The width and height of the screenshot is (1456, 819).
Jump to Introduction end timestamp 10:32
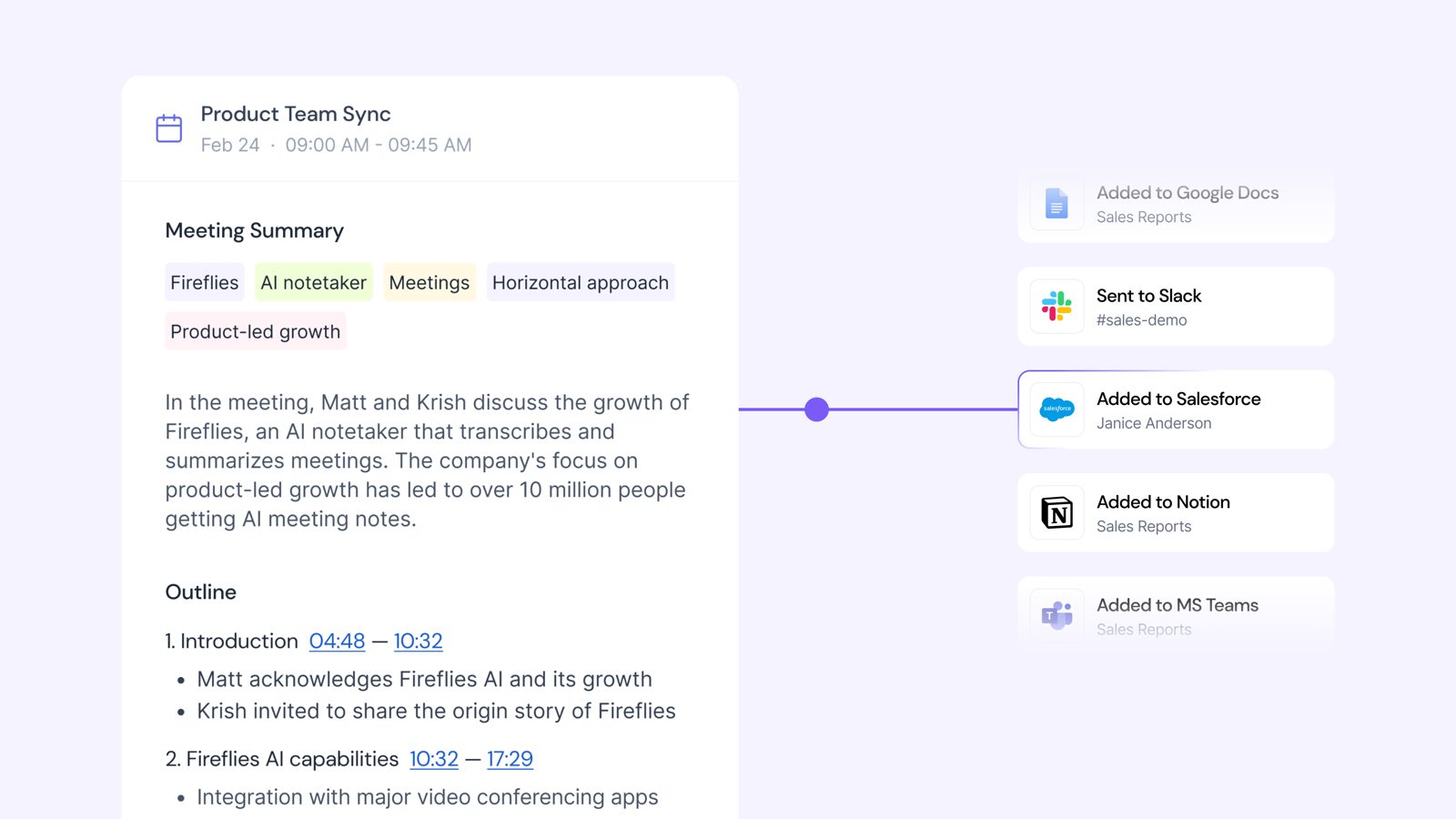418,641
